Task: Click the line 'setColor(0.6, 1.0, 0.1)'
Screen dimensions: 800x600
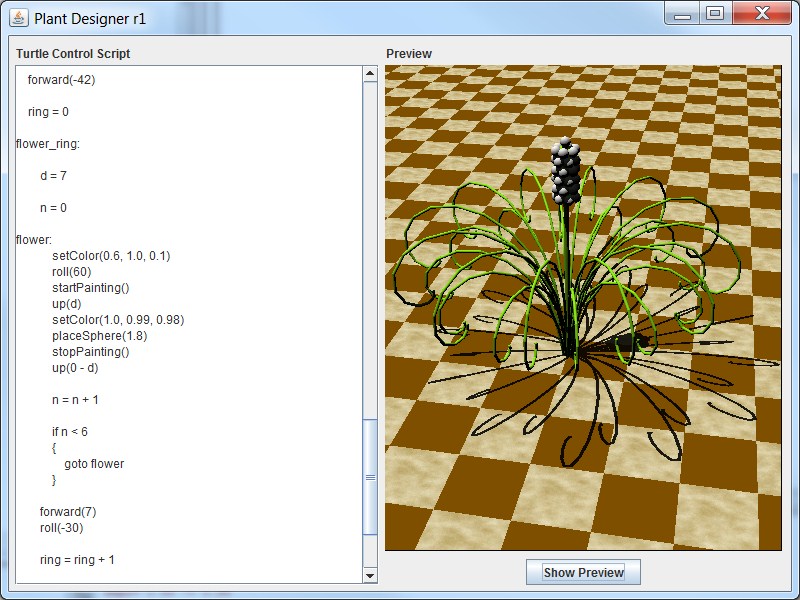Action: click(x=111, y=256)
